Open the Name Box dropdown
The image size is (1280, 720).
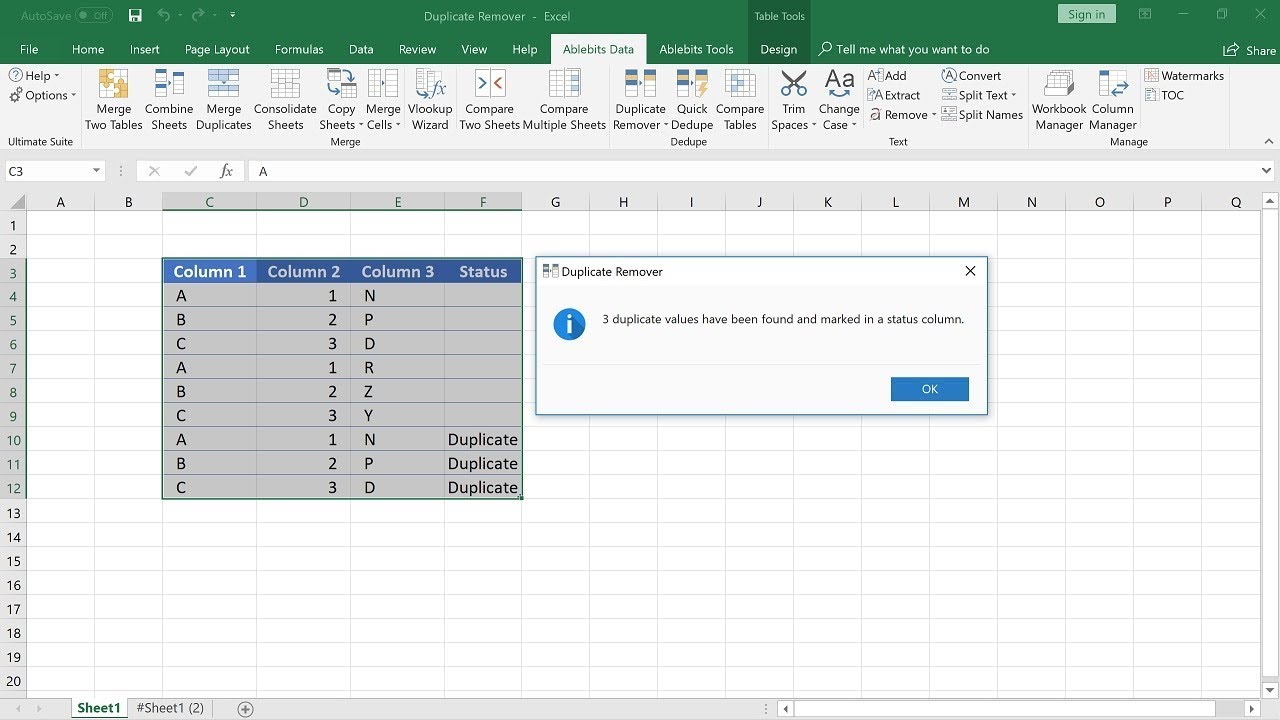click(x=96, y=171)
